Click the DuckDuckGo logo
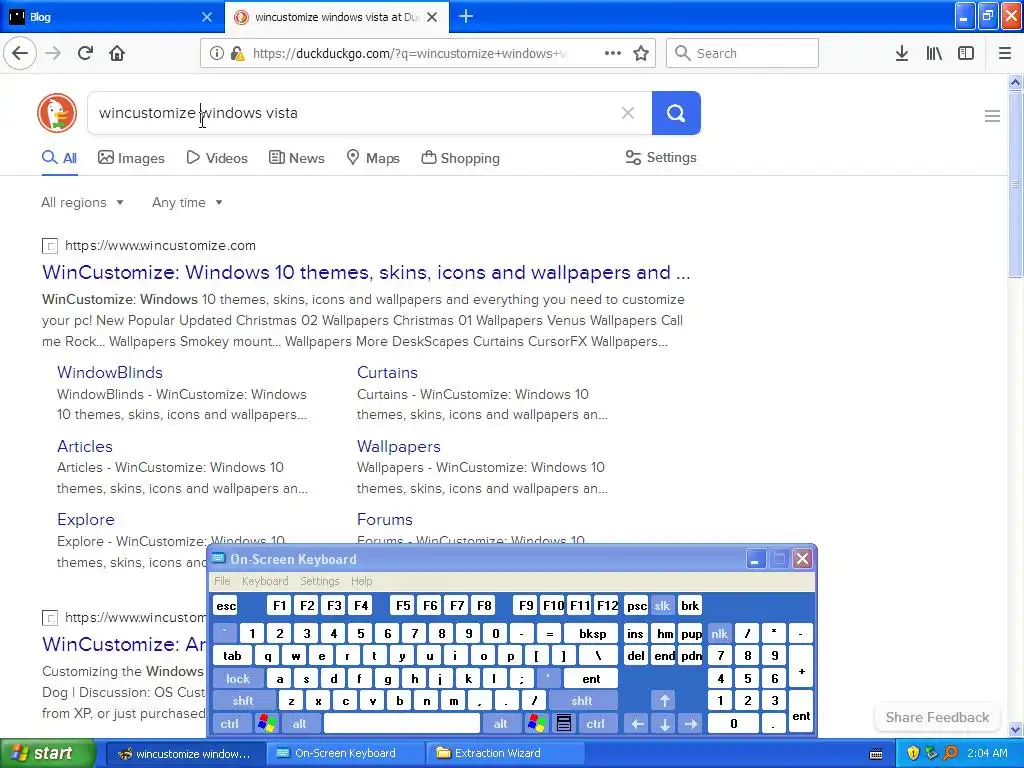 pyautogui.click(x=57, y=113)
